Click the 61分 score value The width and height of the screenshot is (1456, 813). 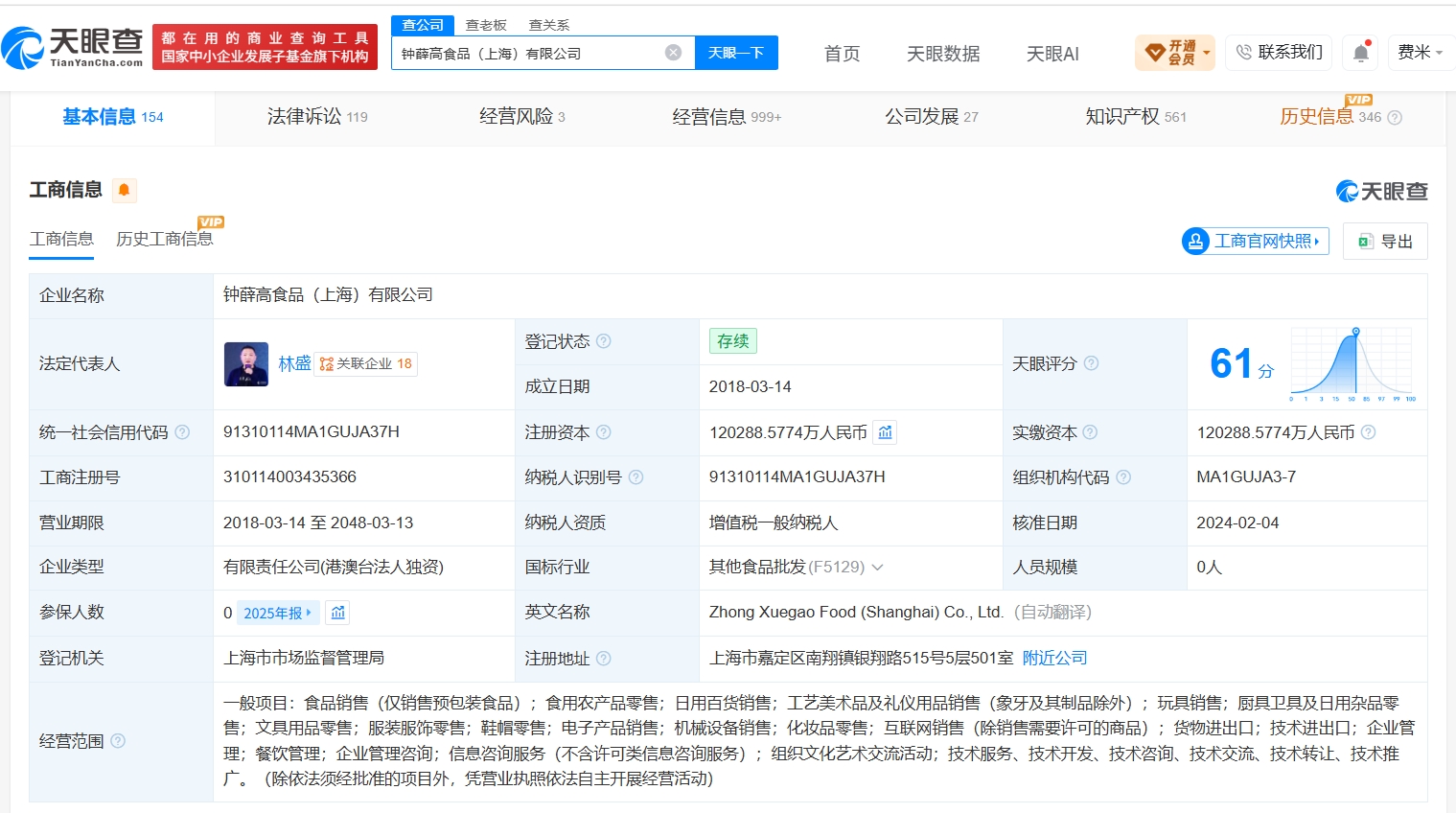(1242, 364)
